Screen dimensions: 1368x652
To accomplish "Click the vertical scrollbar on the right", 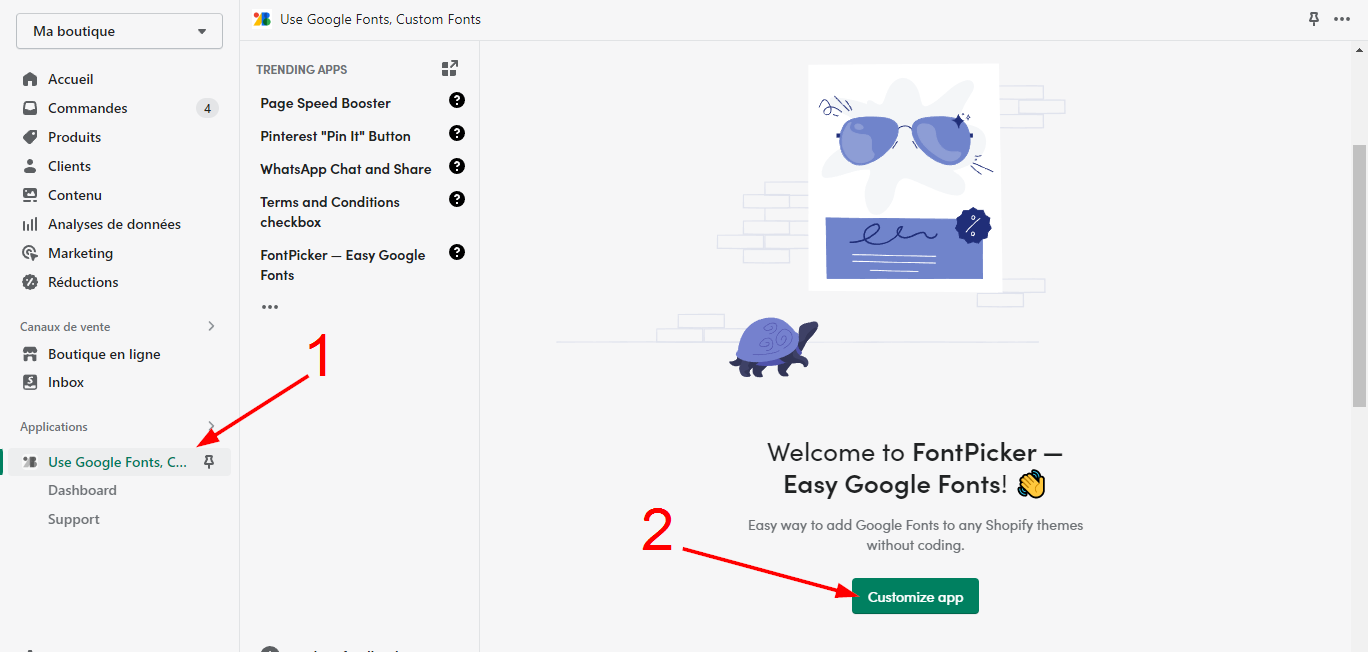I will [1359, 275].
